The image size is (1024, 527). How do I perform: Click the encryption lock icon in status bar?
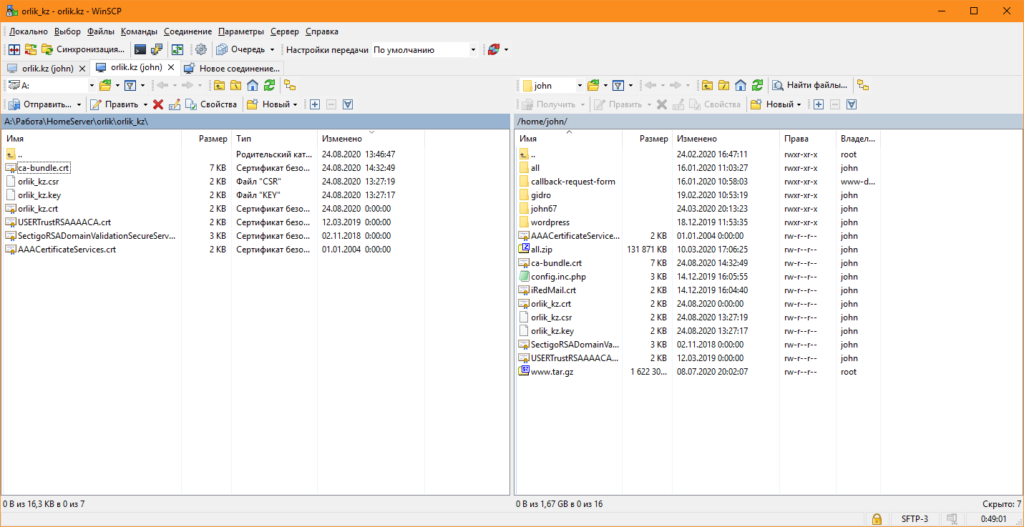877,519
